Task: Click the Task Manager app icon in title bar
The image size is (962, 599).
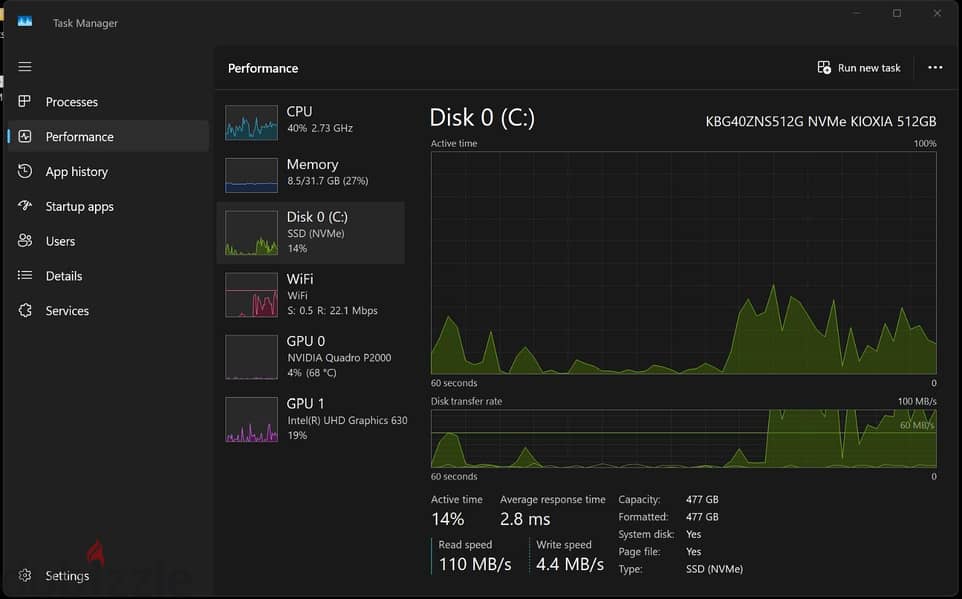Action: pyautogui.click(x=25, y=21)
